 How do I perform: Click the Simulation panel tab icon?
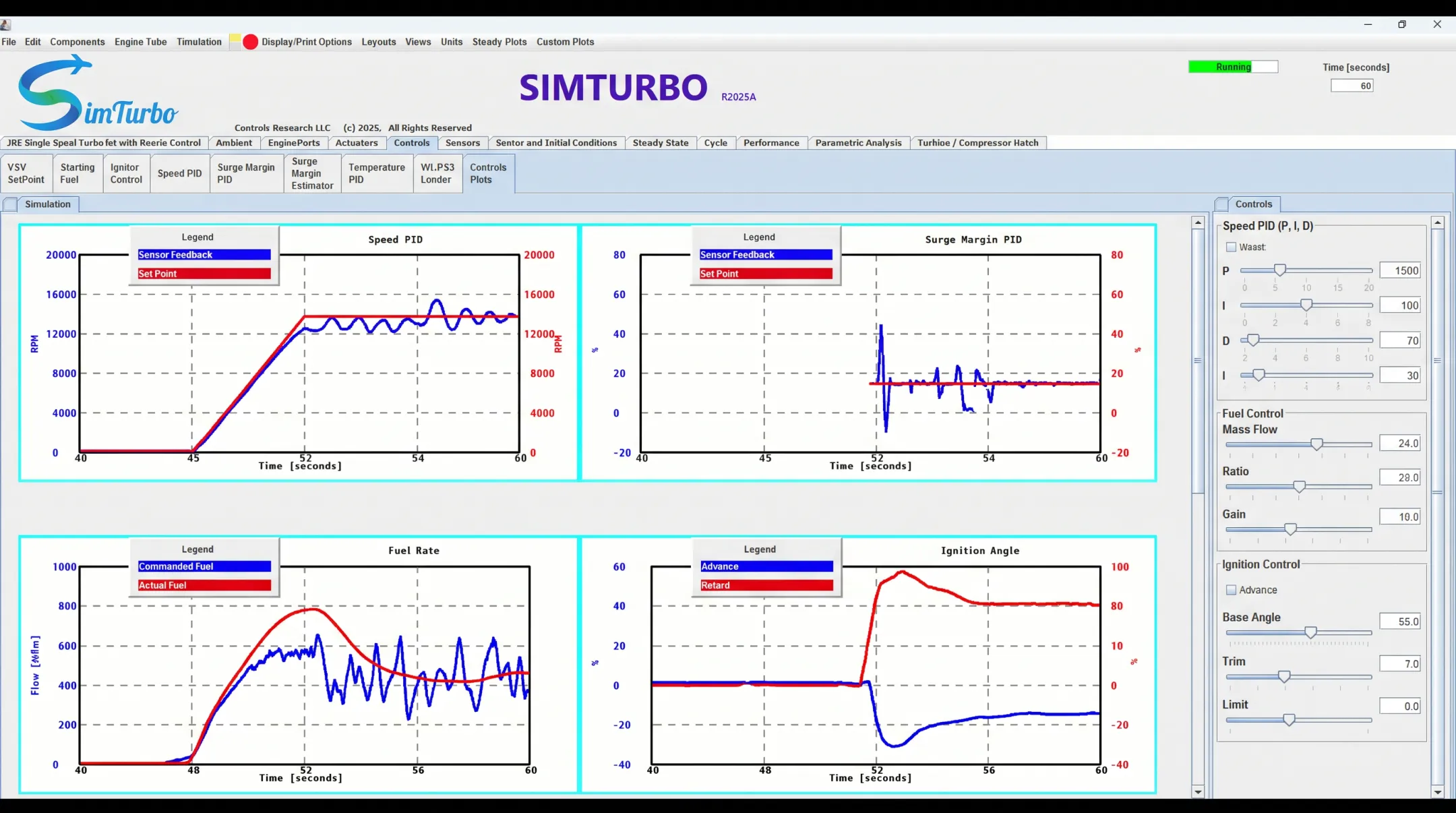(10, 204)
